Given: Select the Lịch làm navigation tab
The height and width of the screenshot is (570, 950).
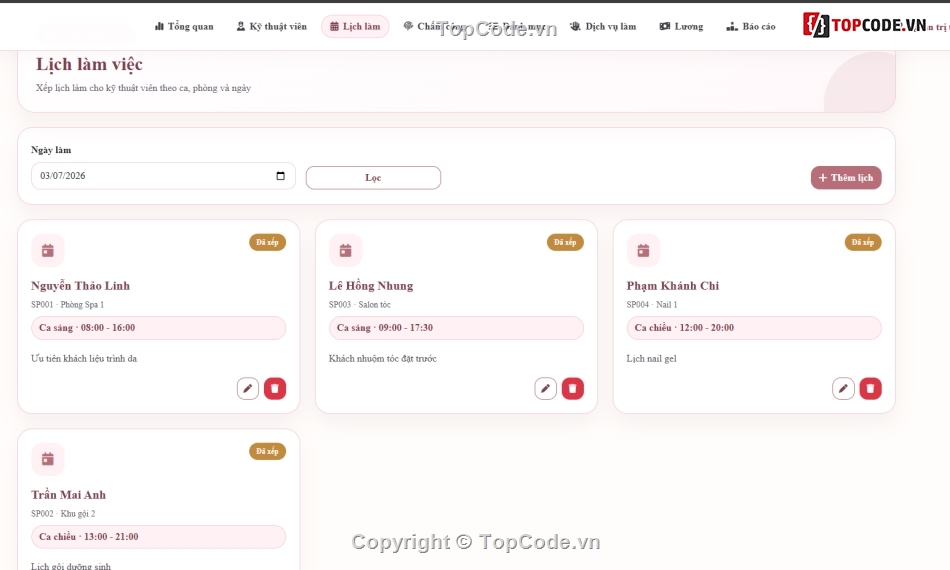Looking at the screenshot, I should pyautogui.click(x=355, y=27).
